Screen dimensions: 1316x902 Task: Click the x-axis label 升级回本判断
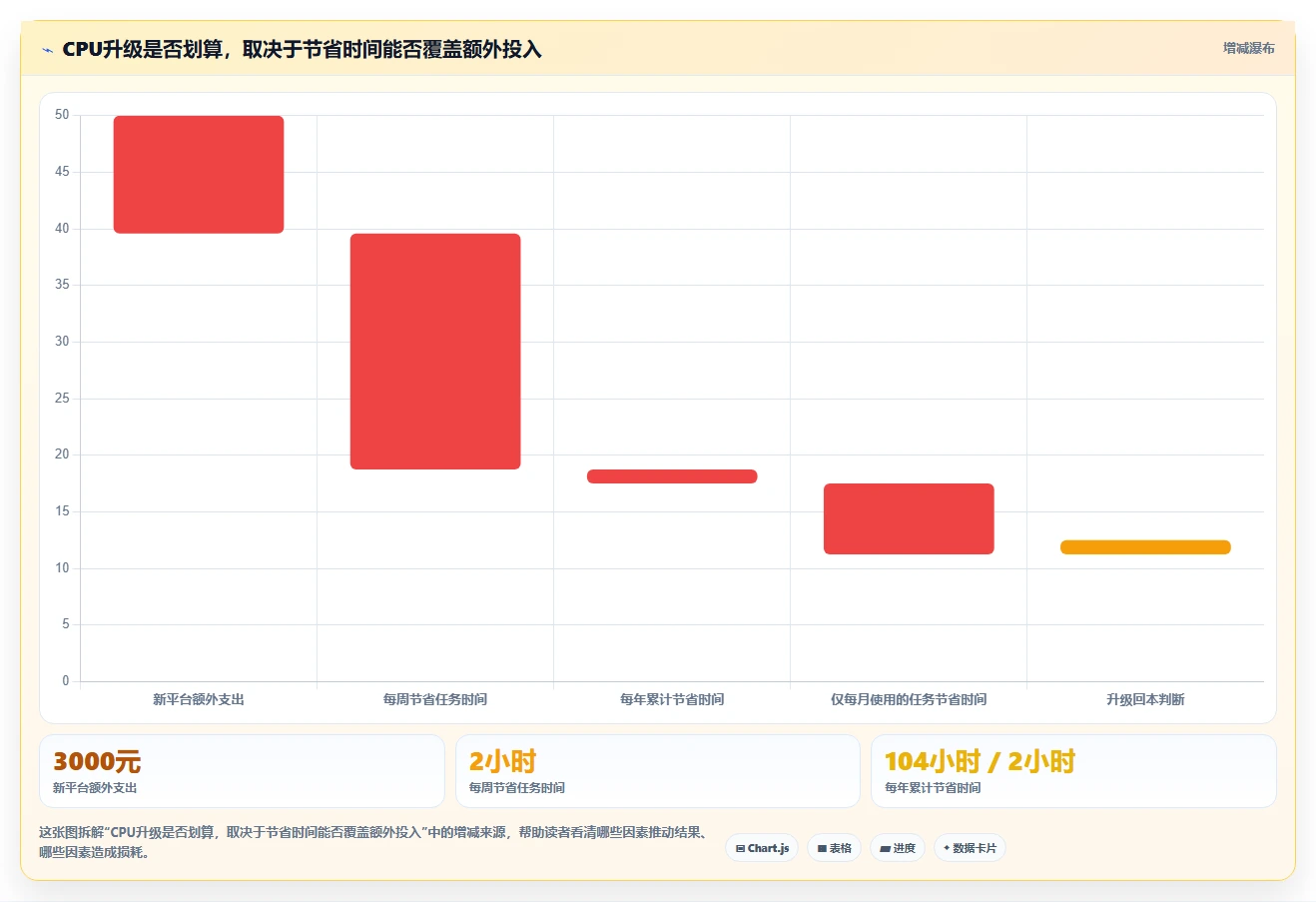coord(1145,699)
